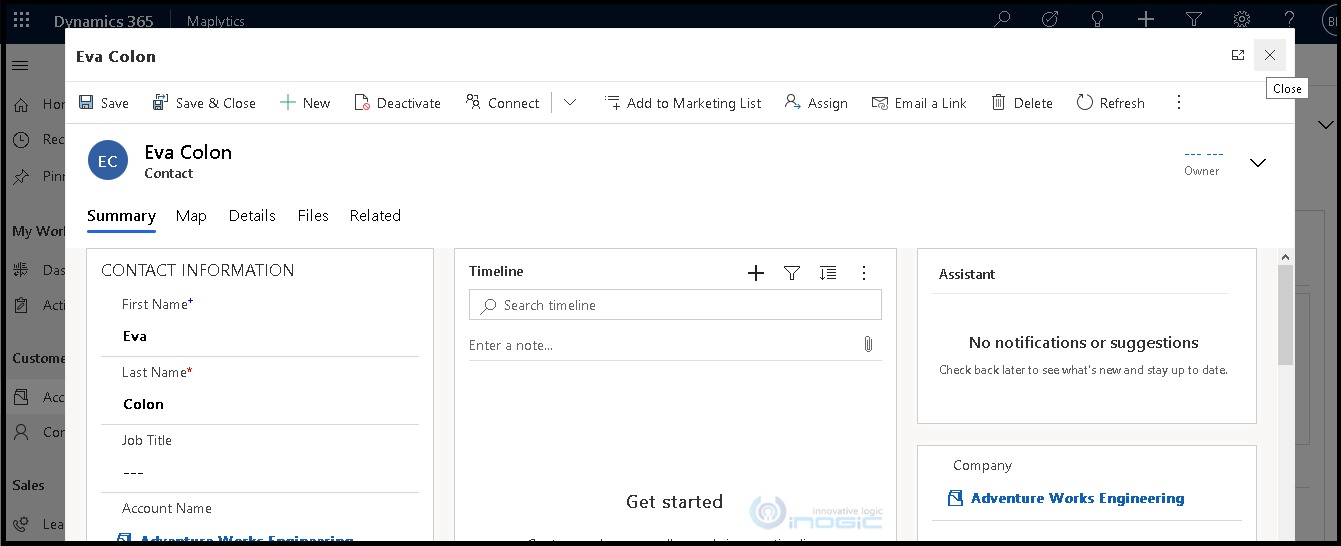Open the command bar overflow menu
The width and height of the screenshot is (1341, 546).
click(1179, 102)
